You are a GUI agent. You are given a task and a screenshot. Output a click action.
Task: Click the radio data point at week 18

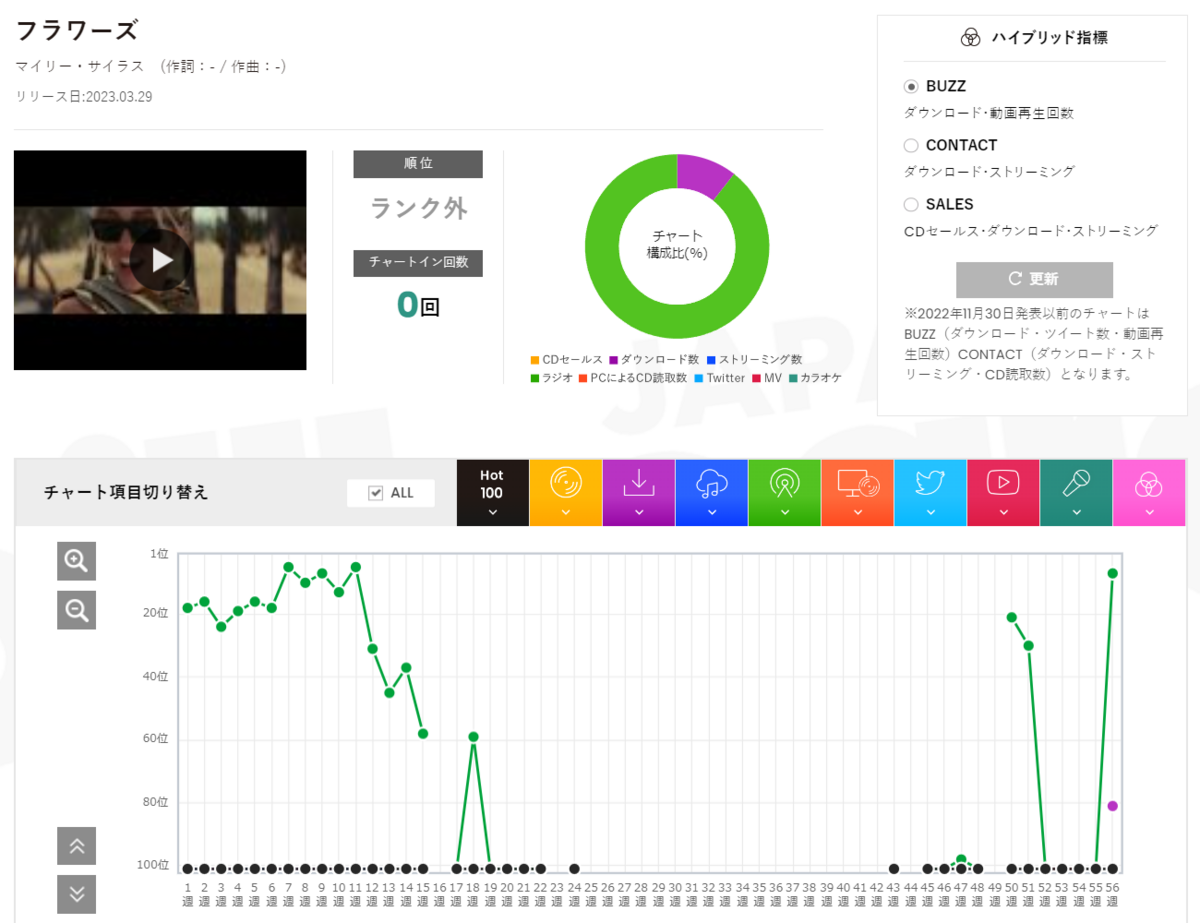pyautogui.click(x=473, y=737)
